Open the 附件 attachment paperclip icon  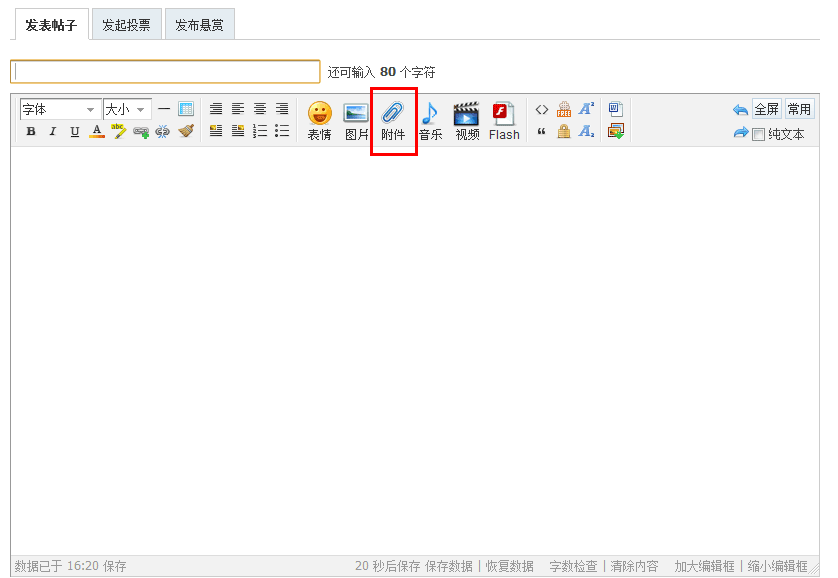pyautogui.click(x=393, y=120)
